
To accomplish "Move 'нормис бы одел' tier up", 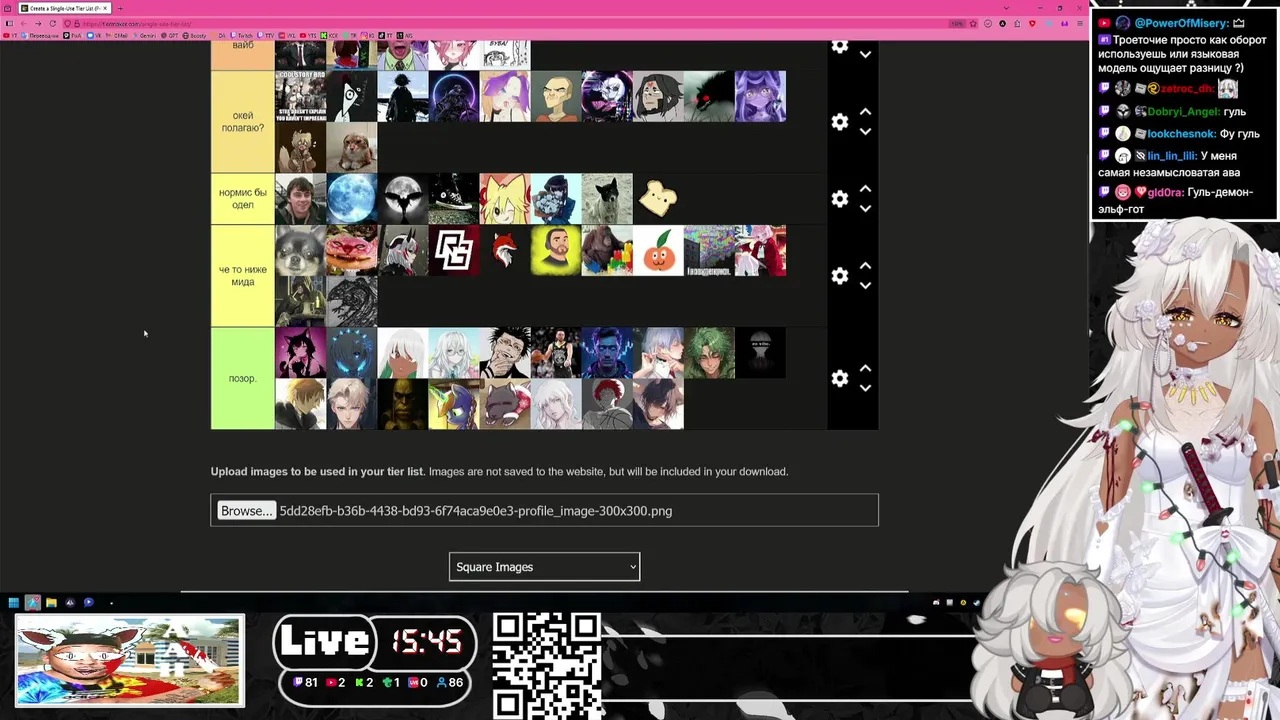I will click(865, 189).
